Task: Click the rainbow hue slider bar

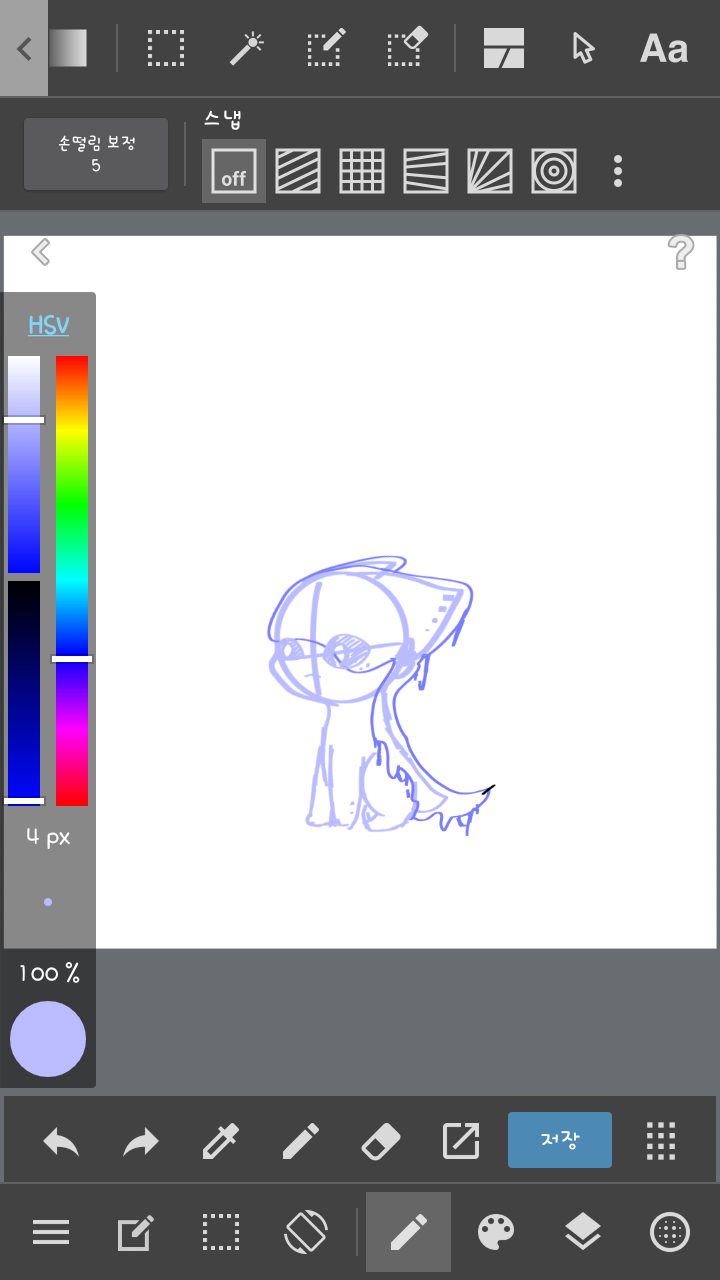Action: coord(72,580)
